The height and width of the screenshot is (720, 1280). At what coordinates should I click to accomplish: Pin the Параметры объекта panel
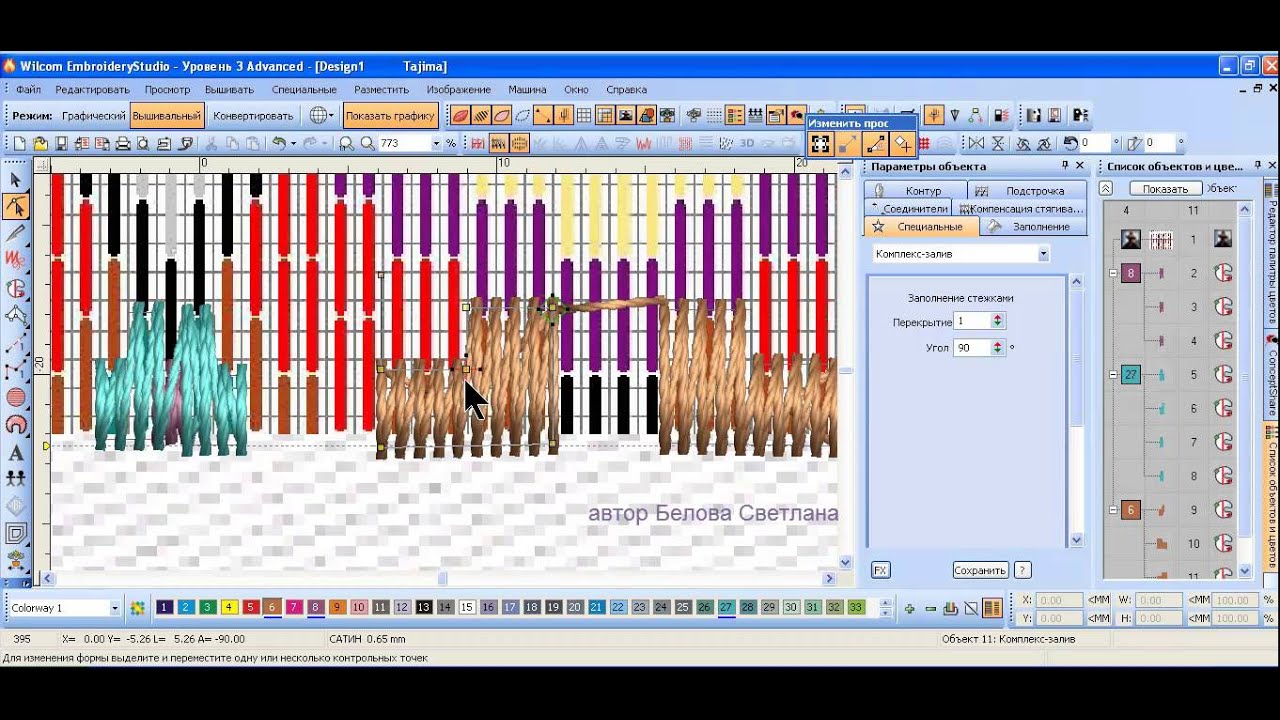click(1065, 165)
